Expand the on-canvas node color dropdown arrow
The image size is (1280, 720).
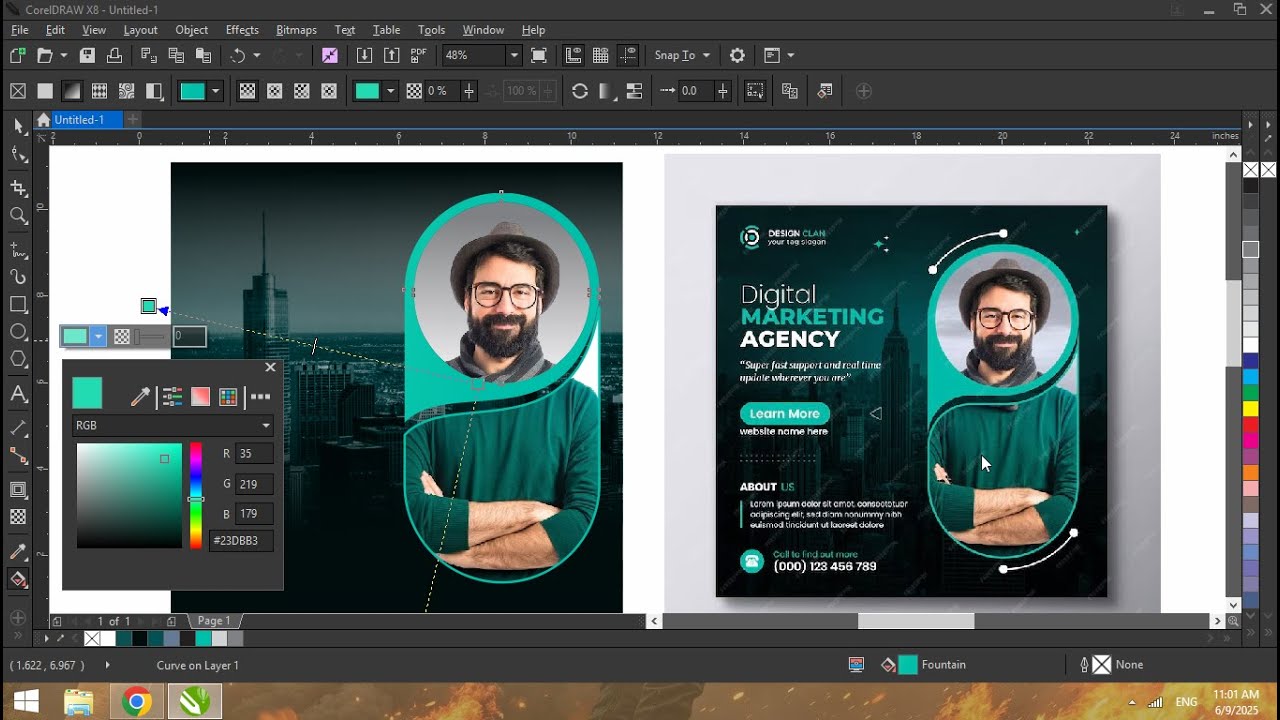pyautogui.click(x=98, y=337)
